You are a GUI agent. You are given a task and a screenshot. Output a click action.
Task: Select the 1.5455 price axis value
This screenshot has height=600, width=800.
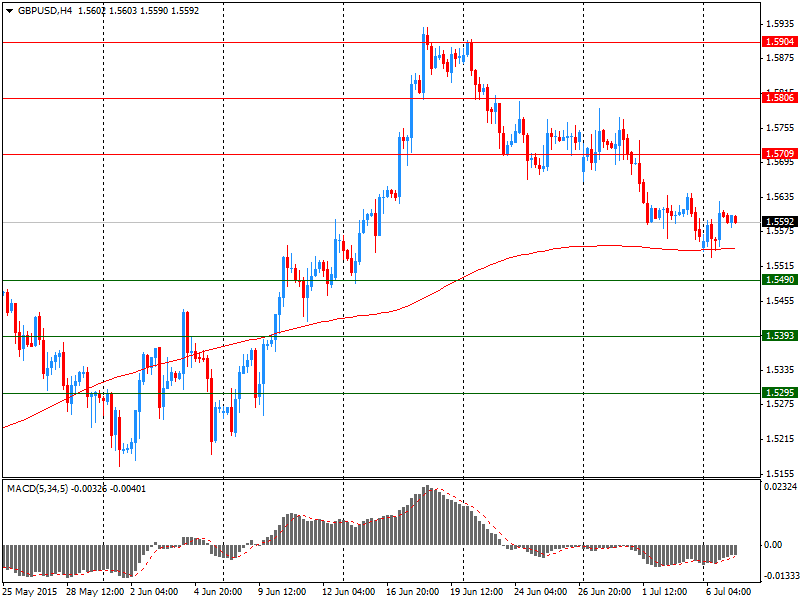pyautogui.click(x=780, y=301)
